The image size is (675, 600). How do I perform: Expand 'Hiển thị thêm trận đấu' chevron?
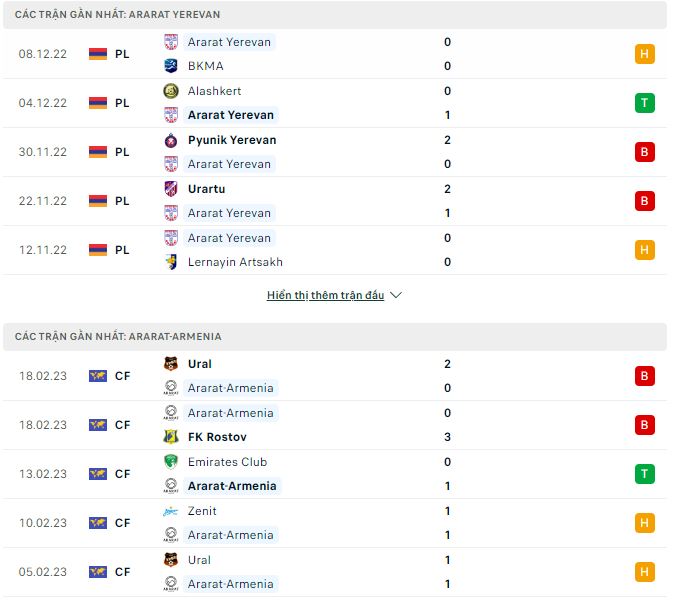[x=395, y=296]
